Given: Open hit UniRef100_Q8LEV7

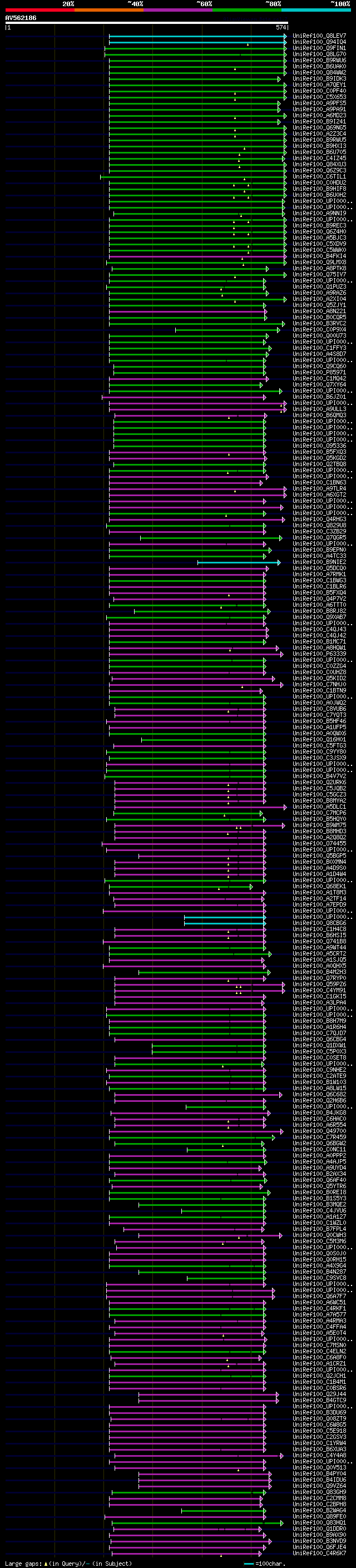Looking at the screenshot, I should pyautogui.click(x=319, y=36).
